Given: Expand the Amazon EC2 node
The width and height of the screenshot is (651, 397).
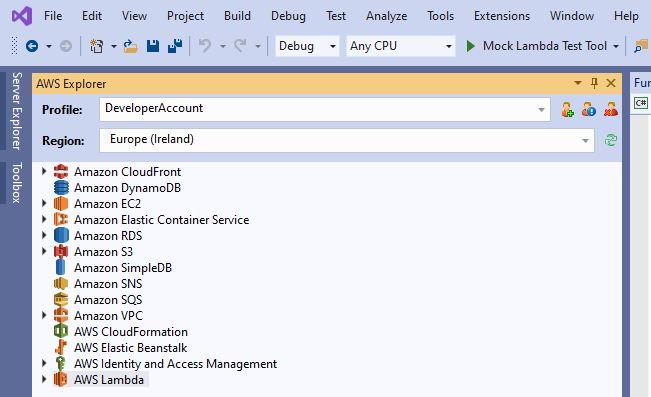Looking at the screenshot, I should click(x=44, y=203).
